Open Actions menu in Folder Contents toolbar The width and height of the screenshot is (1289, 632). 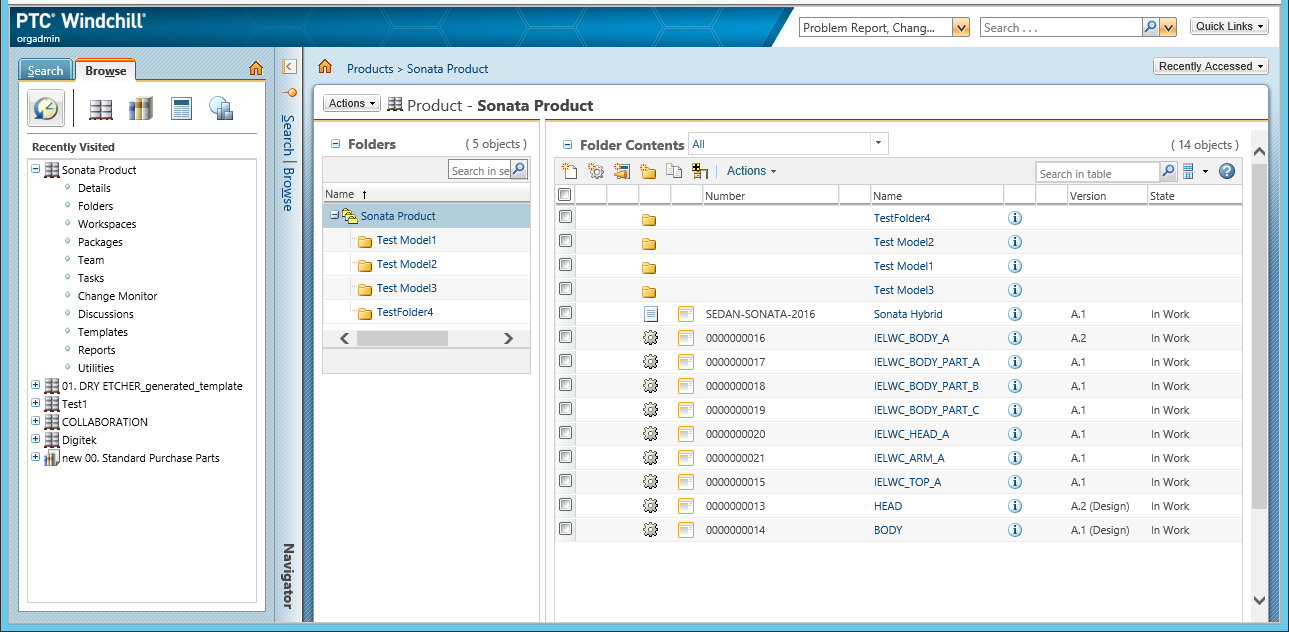point(751,171)
